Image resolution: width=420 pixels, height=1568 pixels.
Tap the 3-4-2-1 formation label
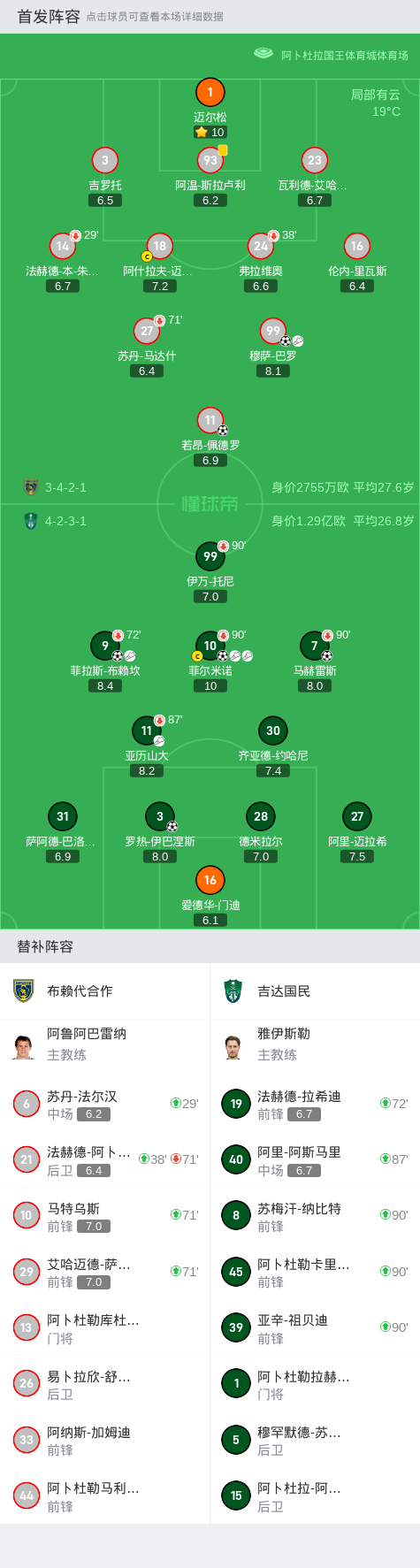(66, 487)
